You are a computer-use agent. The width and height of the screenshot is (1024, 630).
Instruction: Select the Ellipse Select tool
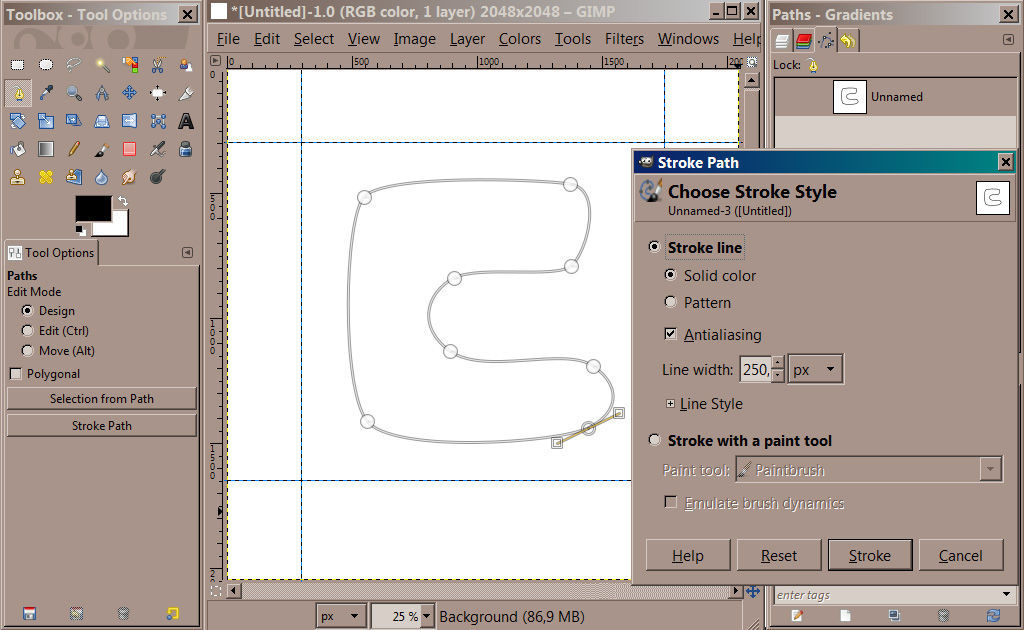pos(46,65)
